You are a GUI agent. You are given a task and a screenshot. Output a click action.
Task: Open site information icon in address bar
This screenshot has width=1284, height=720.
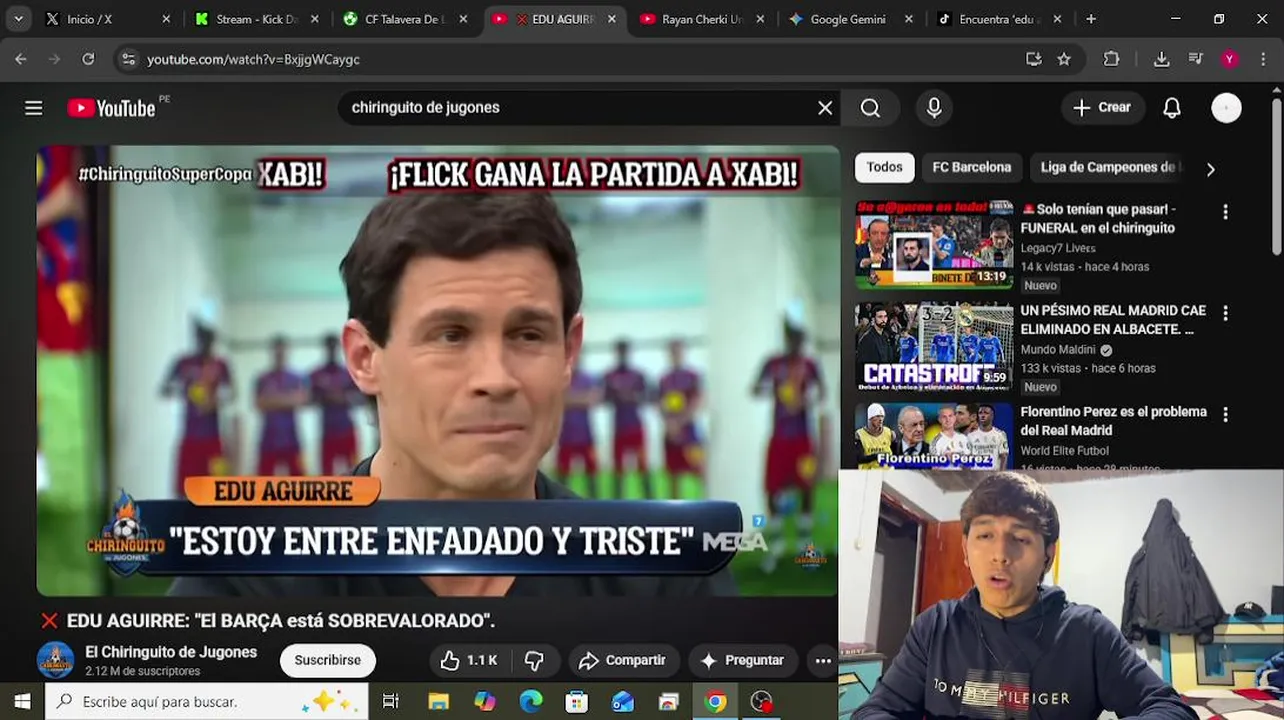(x=128, y=59)
